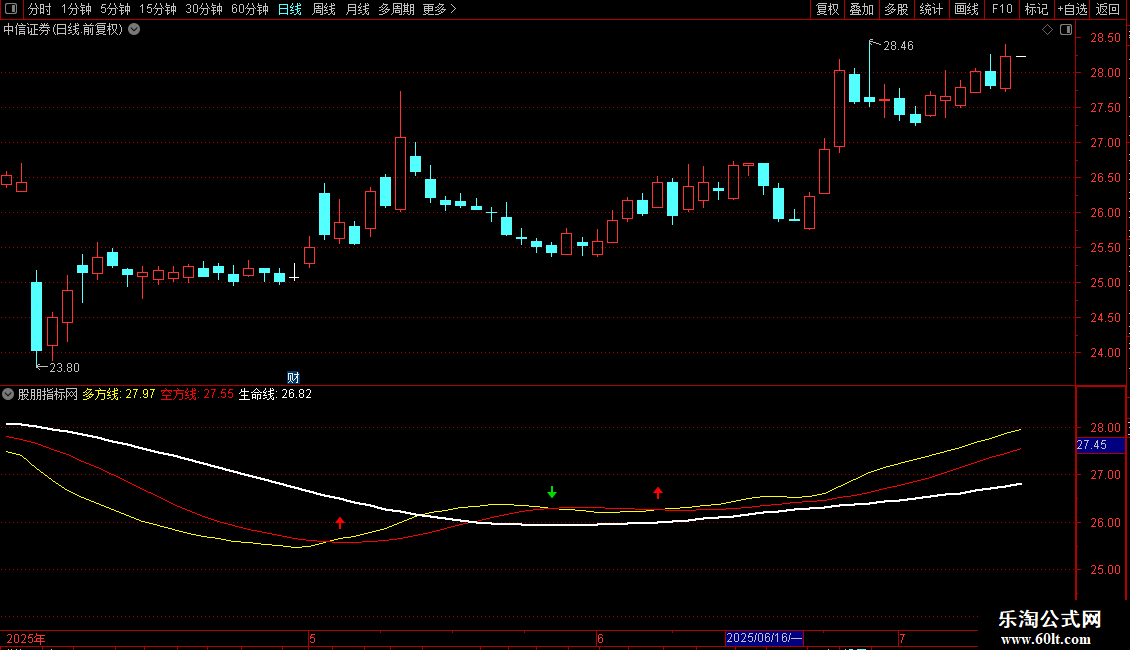Open the 股朋指标网 indicator dropdown circle
This screenshot has width=1130, height=650.
click(8, 394)
